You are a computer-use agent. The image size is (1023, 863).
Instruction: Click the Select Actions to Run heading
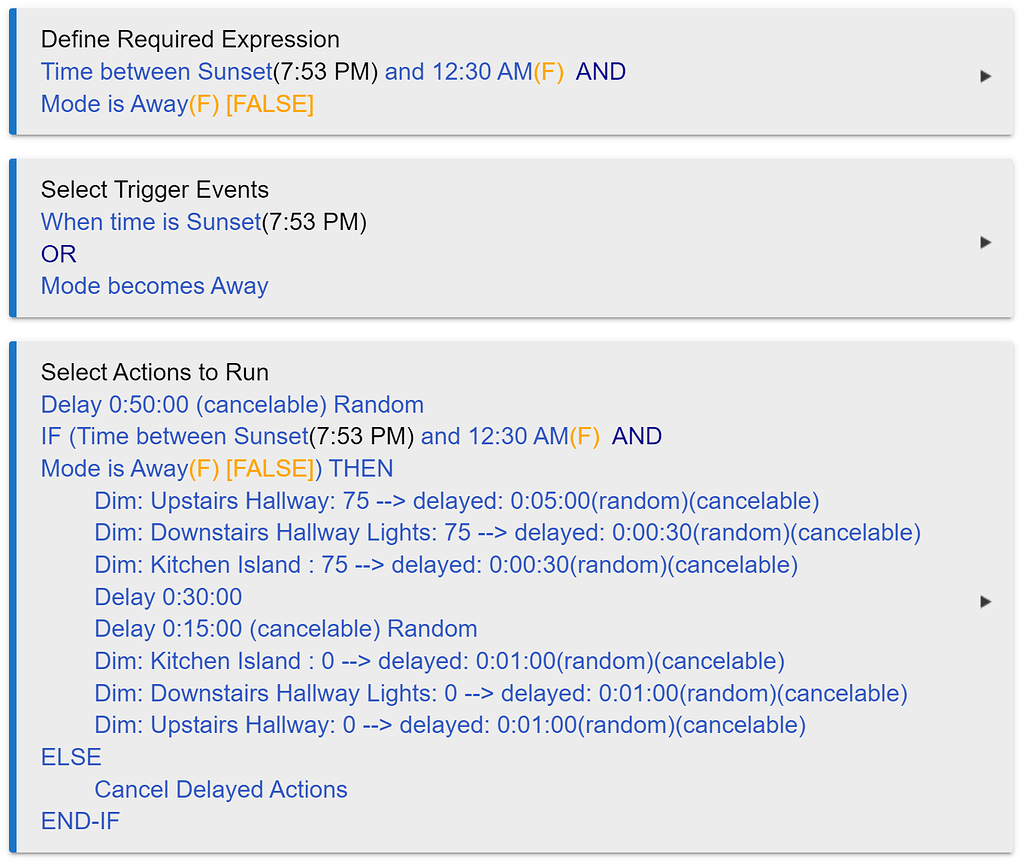click(155, 373)
